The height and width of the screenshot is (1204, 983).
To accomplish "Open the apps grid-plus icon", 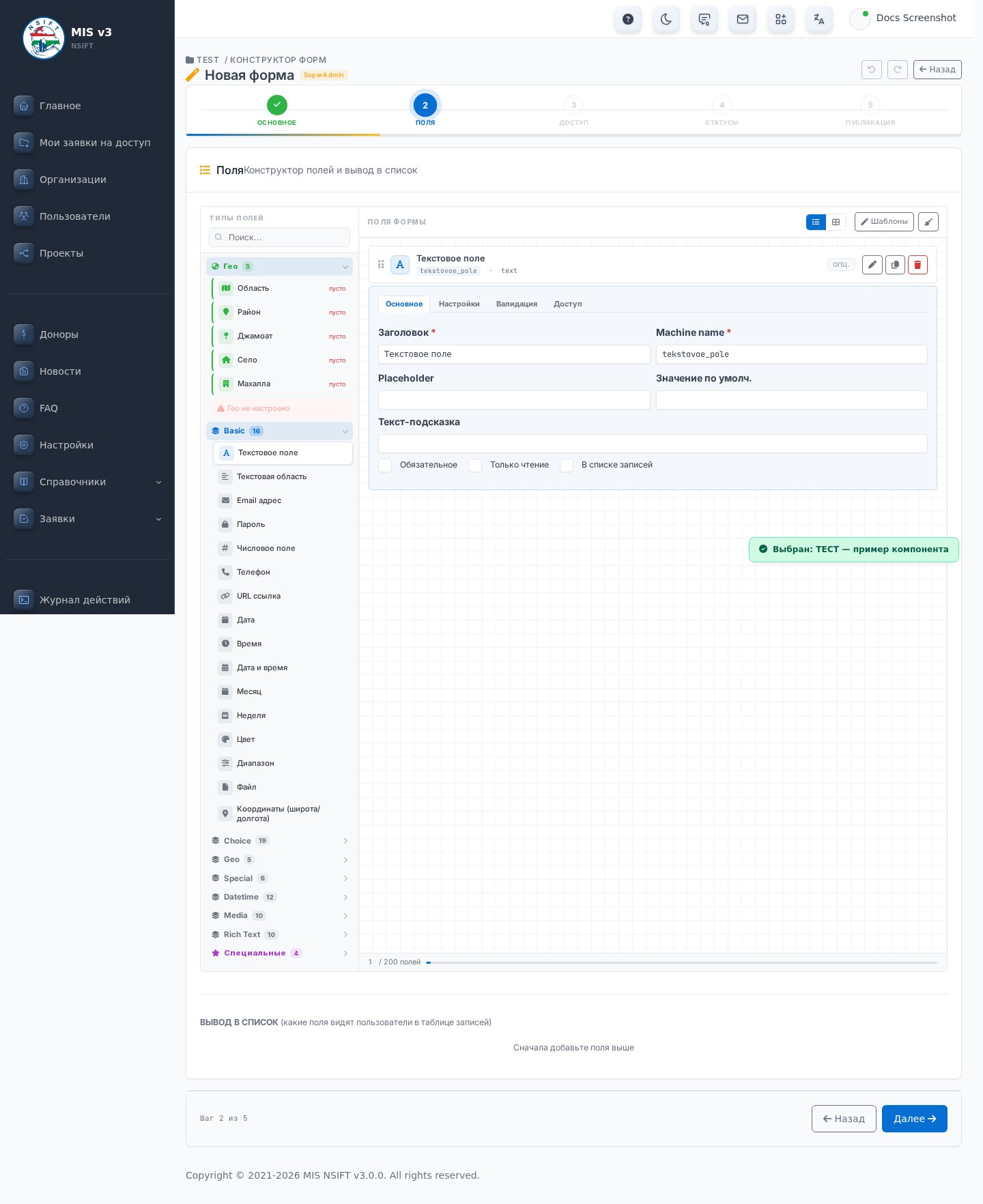I will 781,19.
